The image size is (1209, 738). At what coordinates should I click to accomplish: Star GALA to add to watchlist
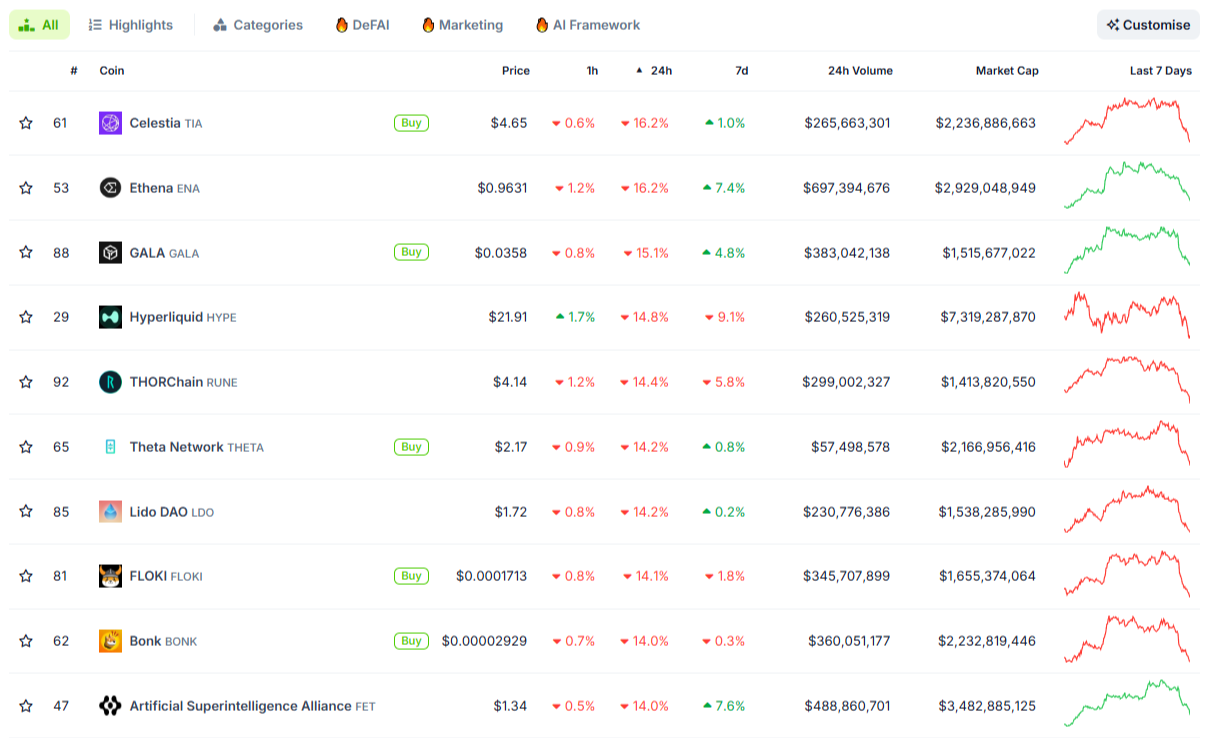(26, 253)
